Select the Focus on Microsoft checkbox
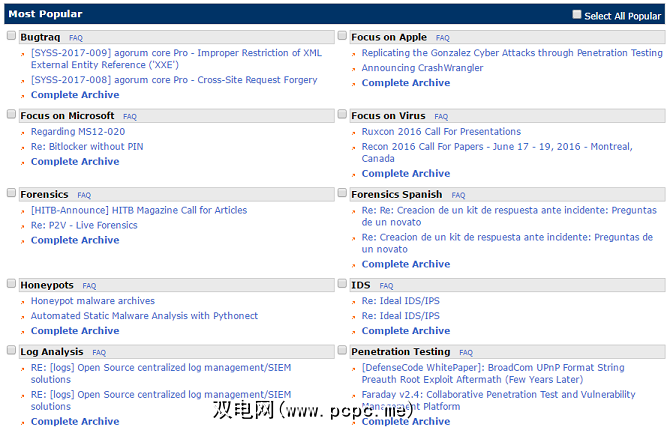670x433 pixels. click(12, 114)
